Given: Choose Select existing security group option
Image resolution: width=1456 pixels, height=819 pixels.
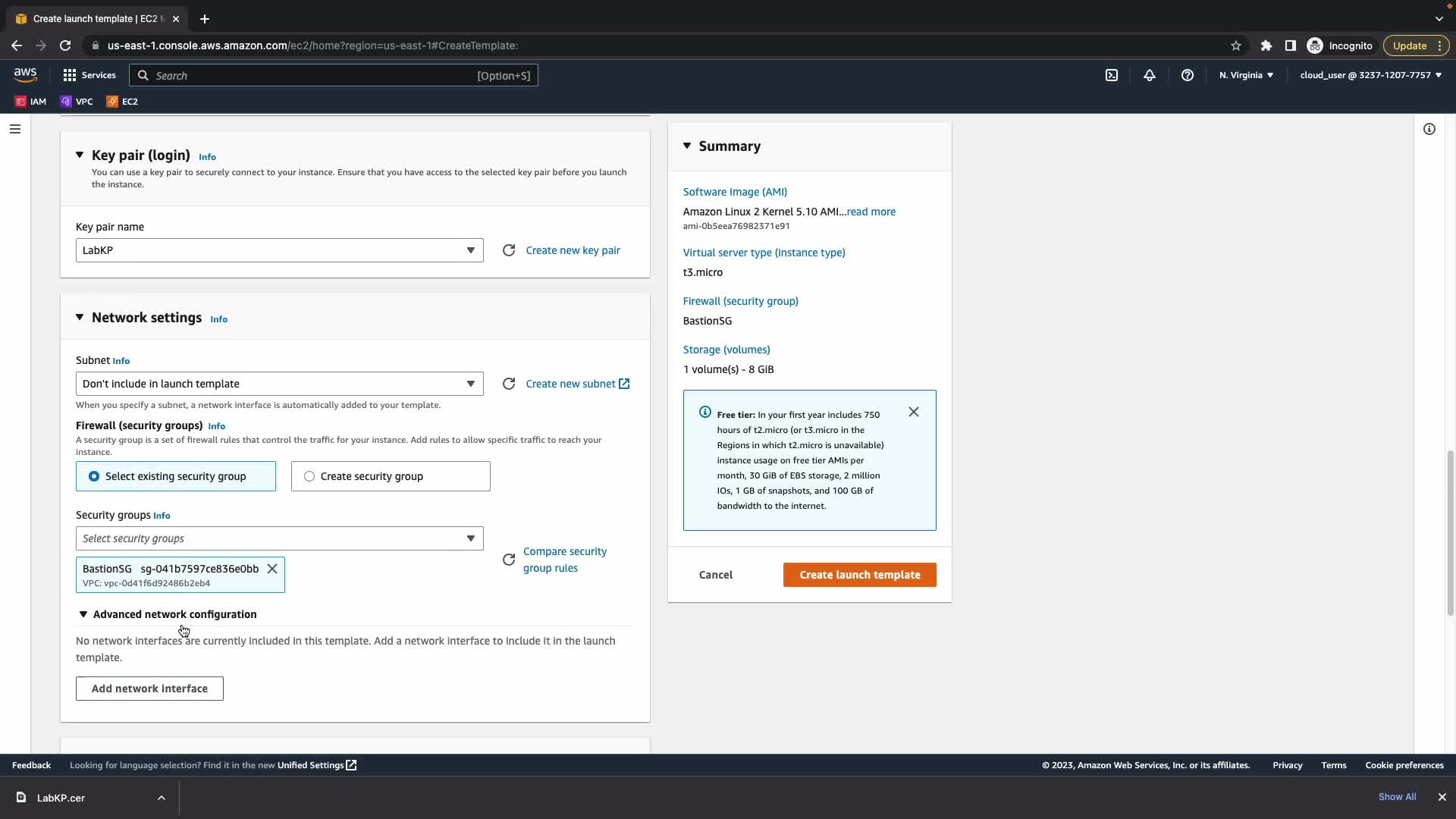Looking at the screenshot, I should point(94,476).
